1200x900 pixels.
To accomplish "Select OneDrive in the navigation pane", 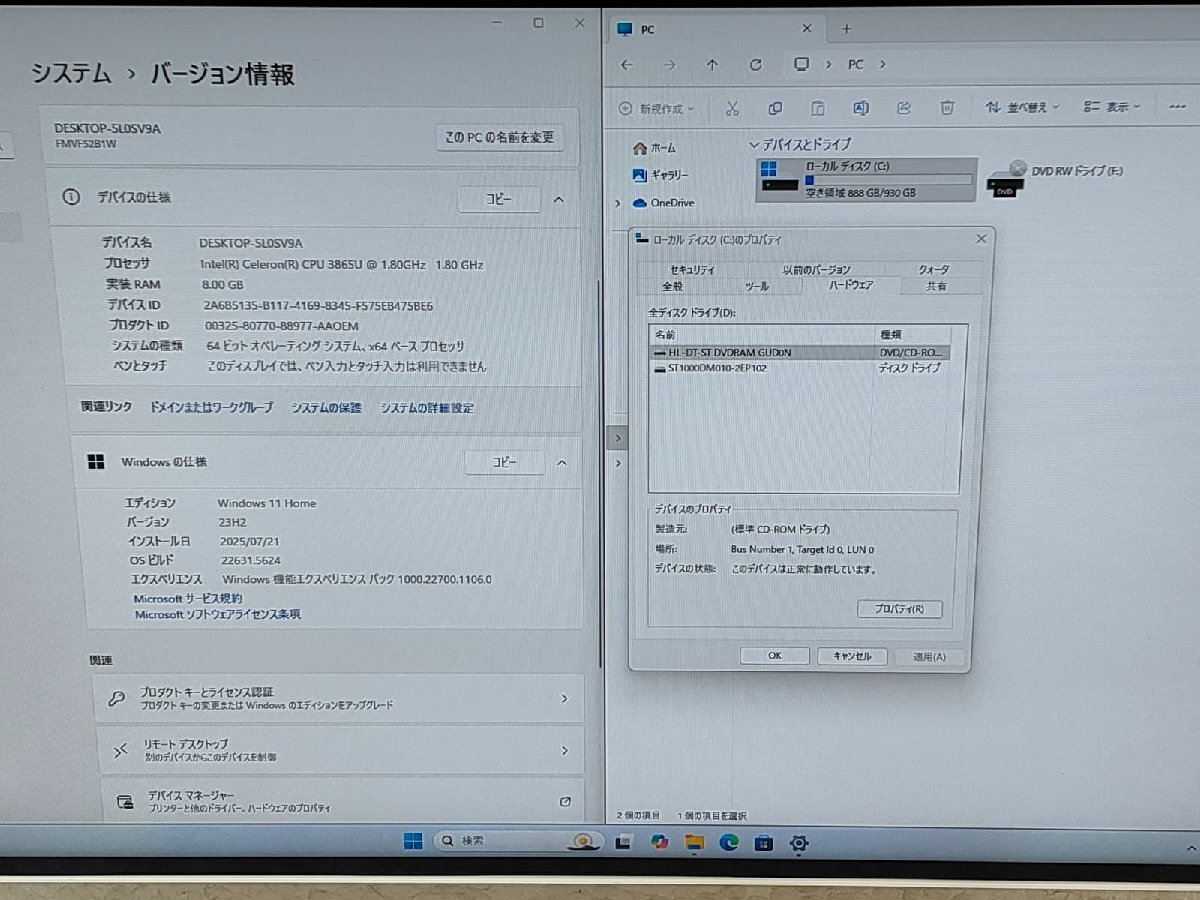I will [x=663, y=203].
